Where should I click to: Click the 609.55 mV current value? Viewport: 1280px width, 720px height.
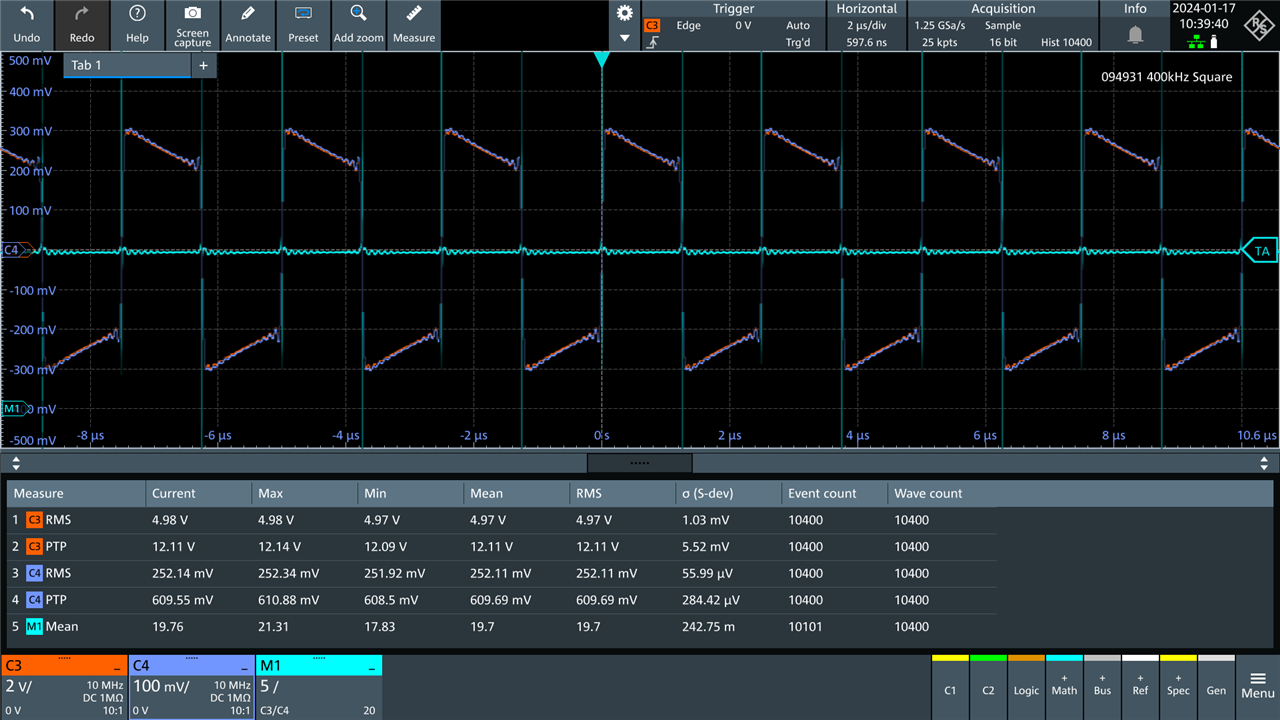coord(182,600)
